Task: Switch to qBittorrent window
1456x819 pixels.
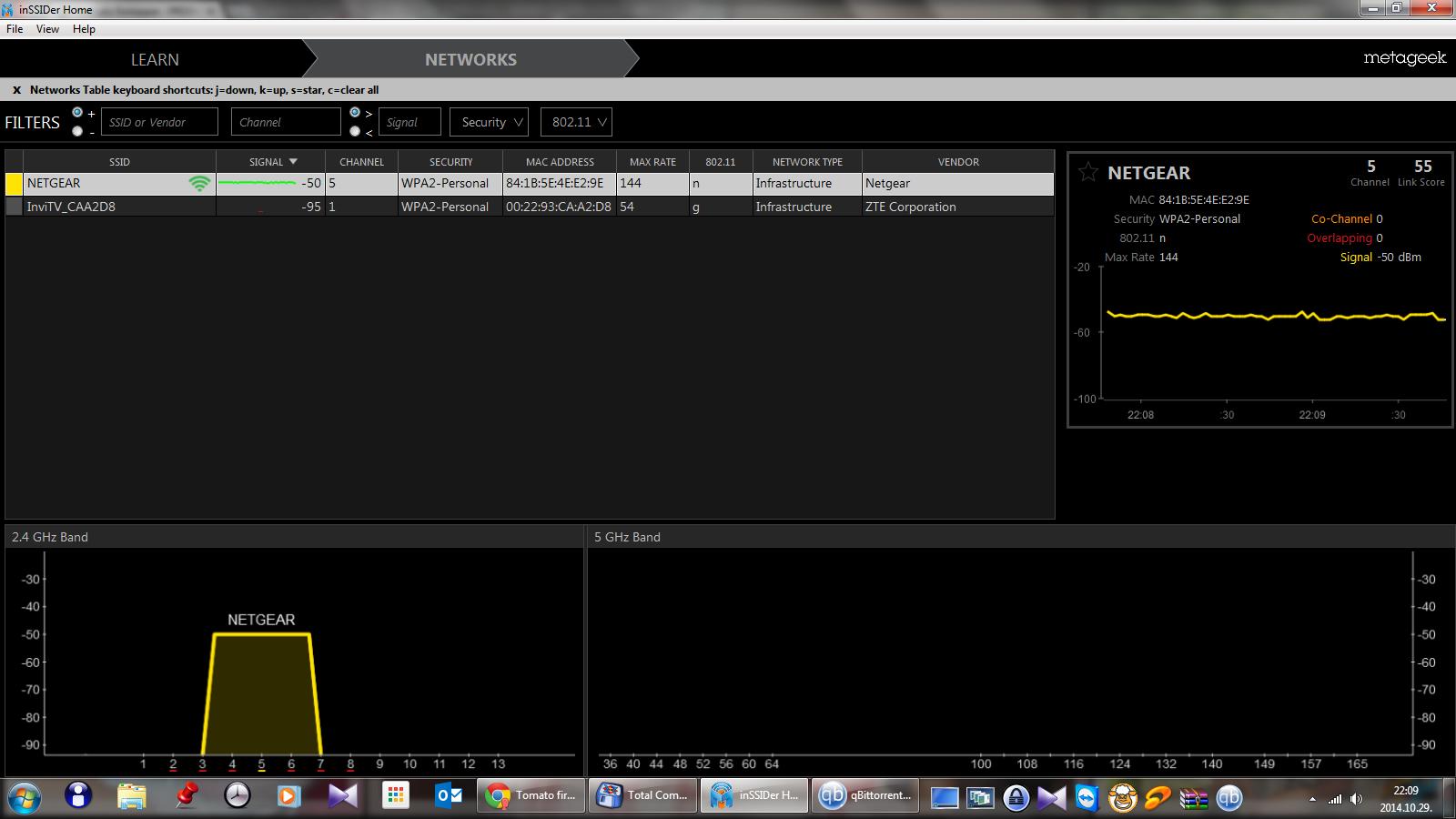Action: pyautogui.click(x=865, y=796)
